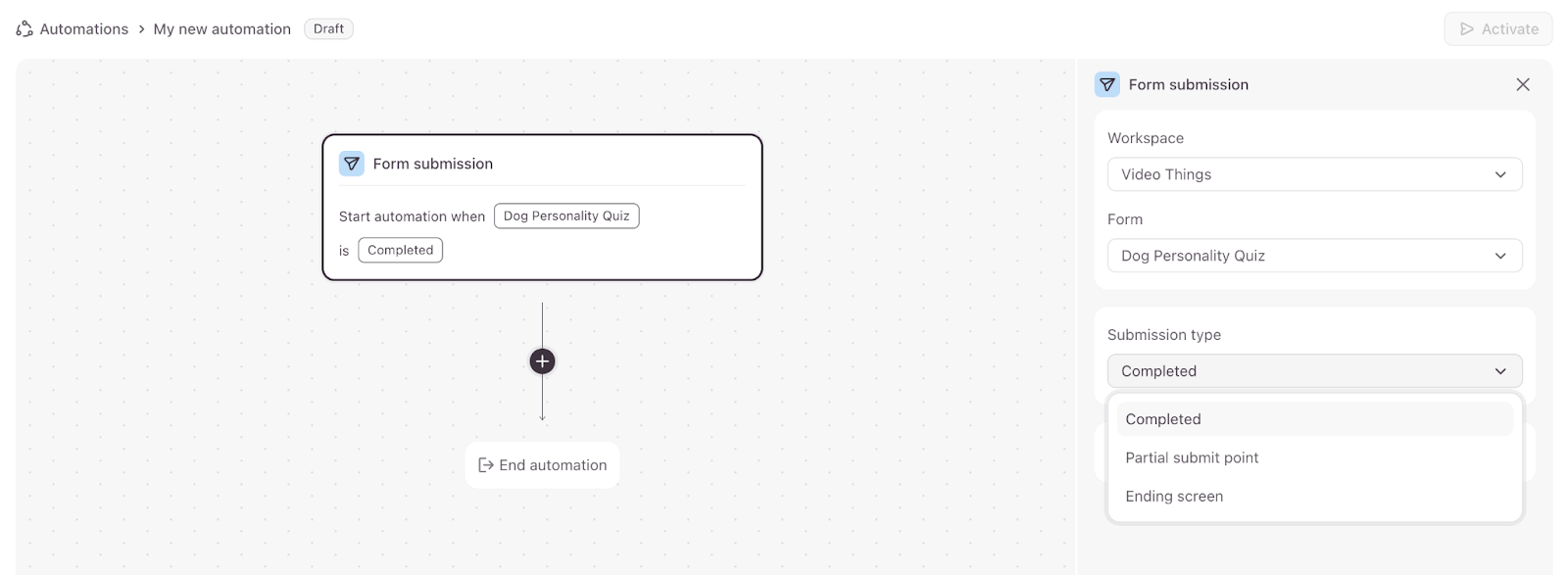The width and height of the screenshot is (1568, 575).
Task: Select Ending screen option
Action: click(1174, 497)
